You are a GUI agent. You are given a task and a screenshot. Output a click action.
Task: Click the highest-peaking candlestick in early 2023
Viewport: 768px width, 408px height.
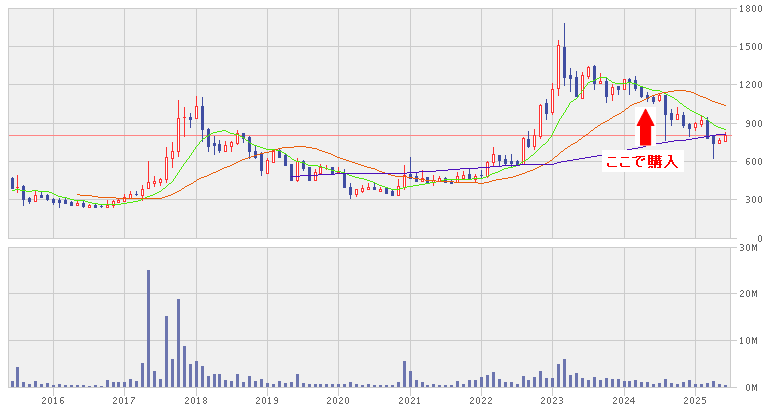tap(564, 56)
